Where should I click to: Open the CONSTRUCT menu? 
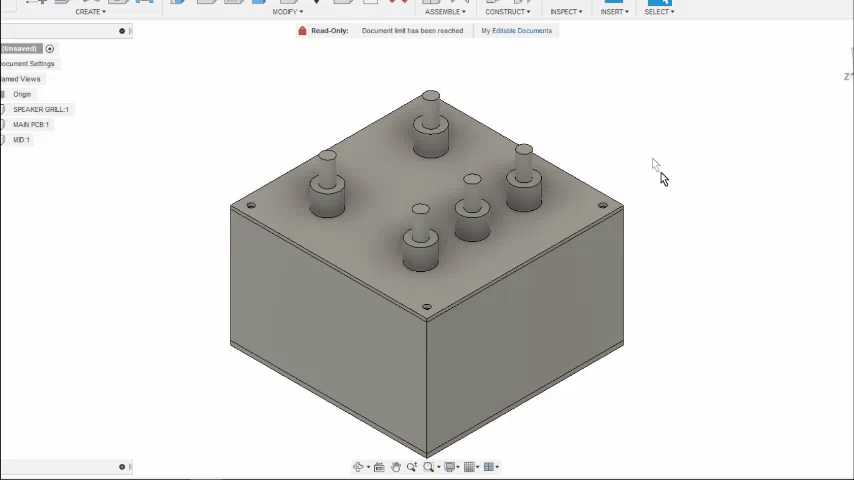pyautogui.click(x=508, y=11)
